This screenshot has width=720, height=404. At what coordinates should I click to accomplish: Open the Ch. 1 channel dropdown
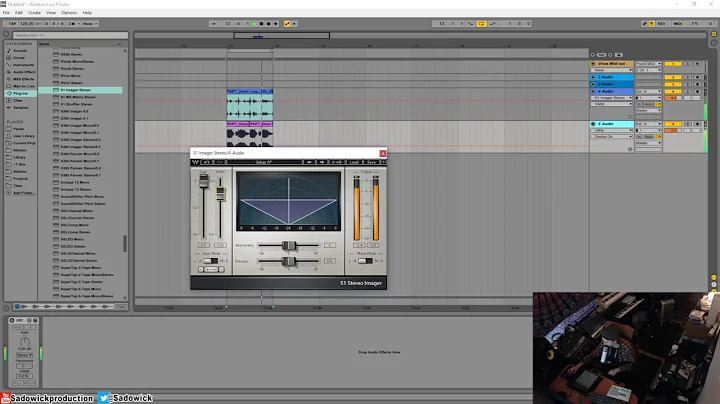pyautogui.click(x=649, y=70)
